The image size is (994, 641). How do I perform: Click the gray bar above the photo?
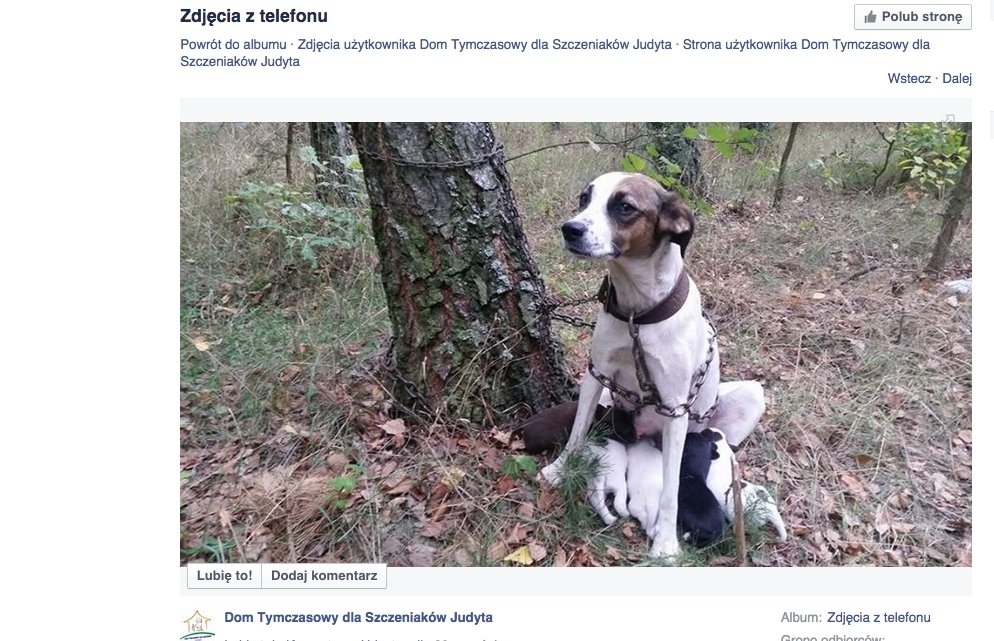[x=576, y=110]
